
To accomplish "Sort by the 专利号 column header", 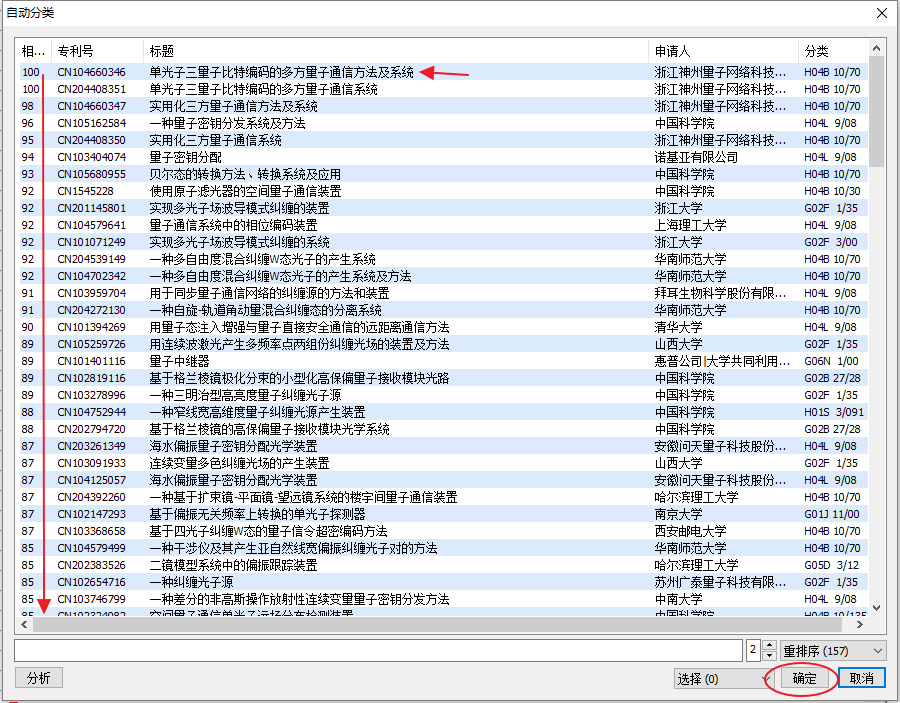I will tap(95, 51).
